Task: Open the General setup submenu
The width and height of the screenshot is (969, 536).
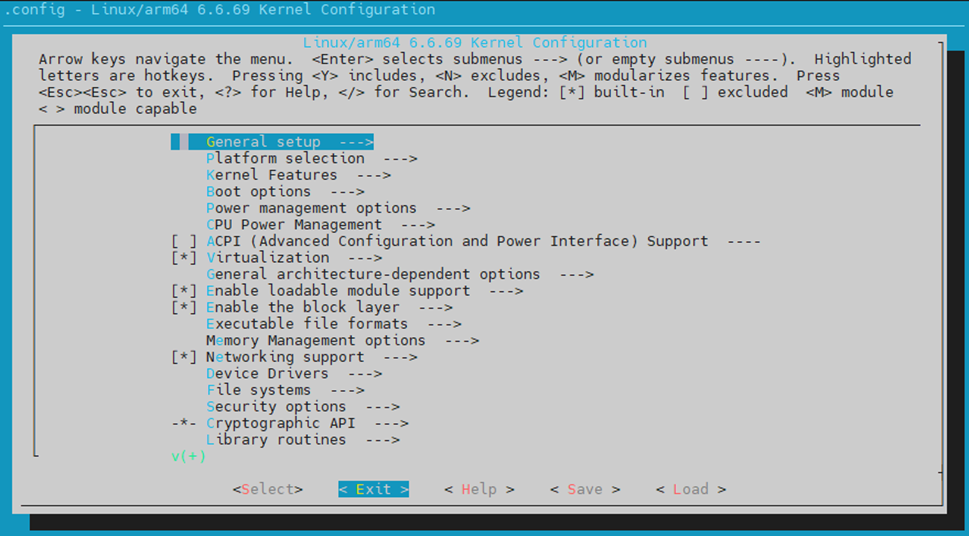Action: (x=272, y=142)
